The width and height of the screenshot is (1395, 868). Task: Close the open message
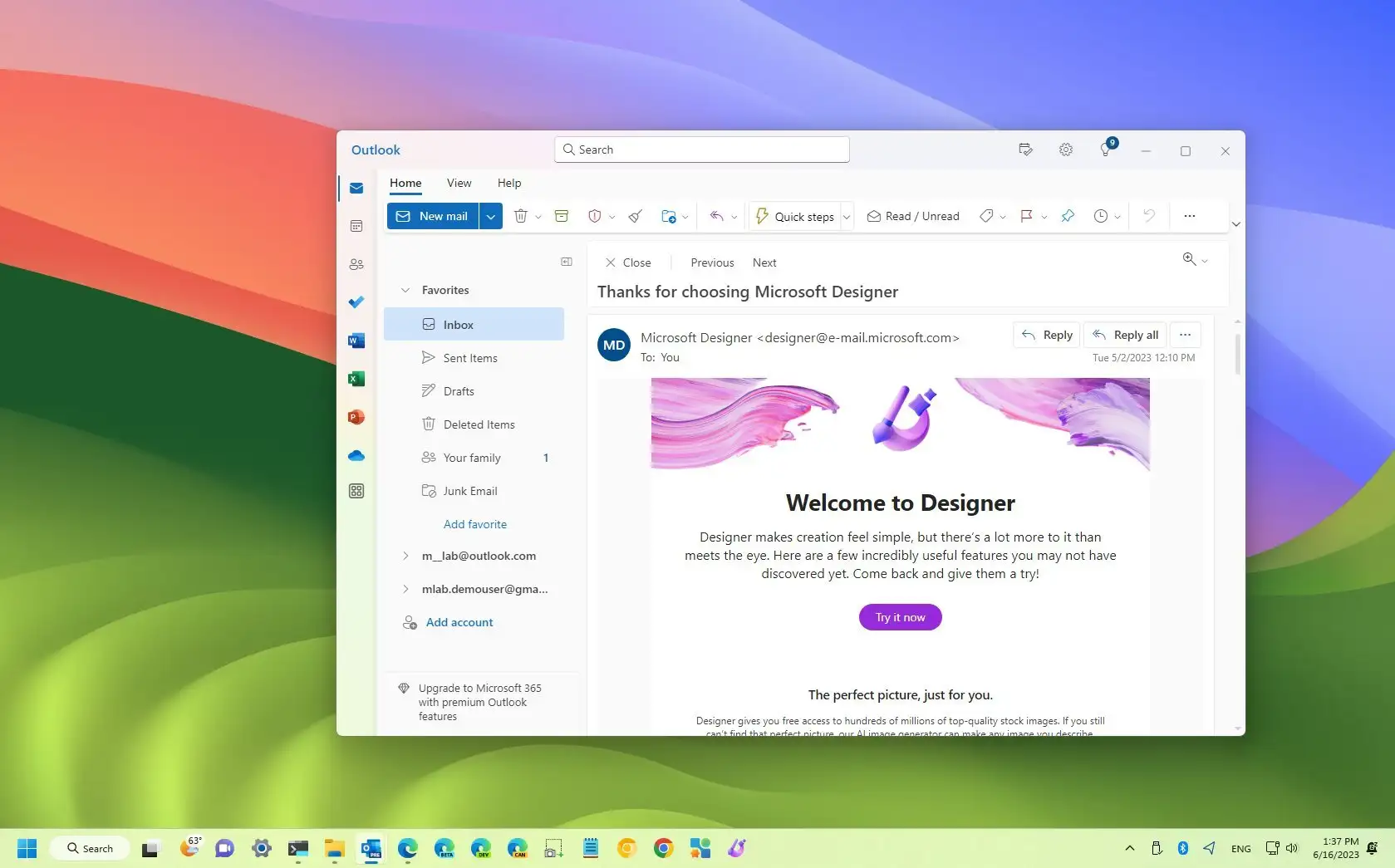tap(628, 262)
